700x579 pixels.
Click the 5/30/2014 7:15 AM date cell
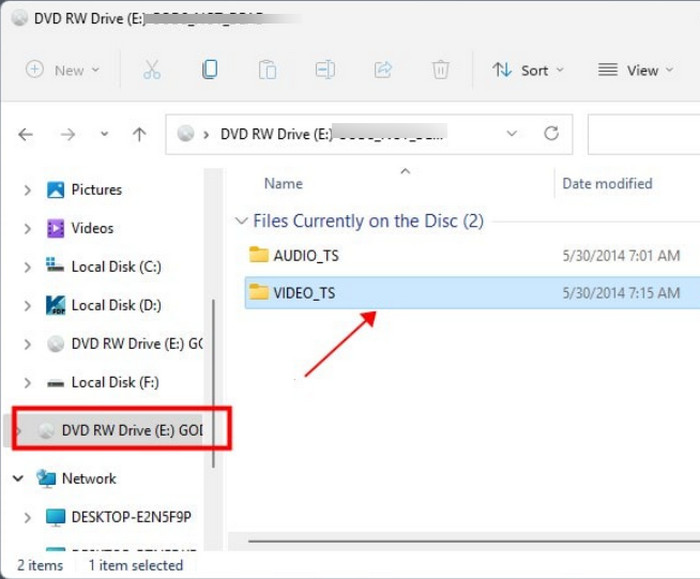tap(621, 293)
